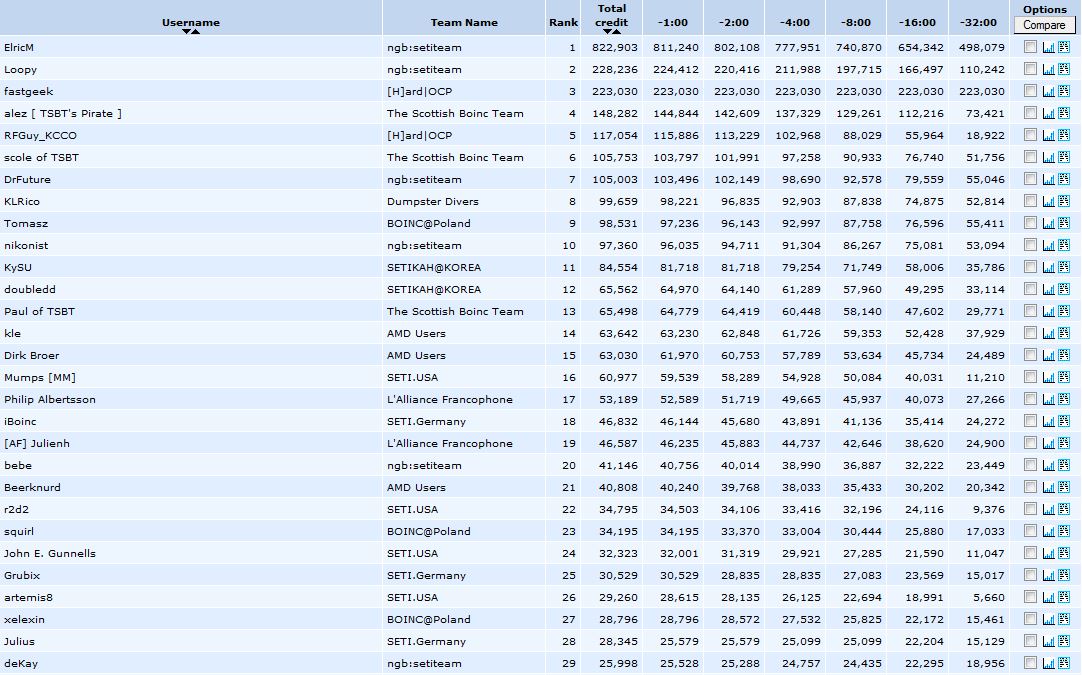Click the Rank column header
Image resolution: width=1082 pixels, height=675 pixels.
563,22
